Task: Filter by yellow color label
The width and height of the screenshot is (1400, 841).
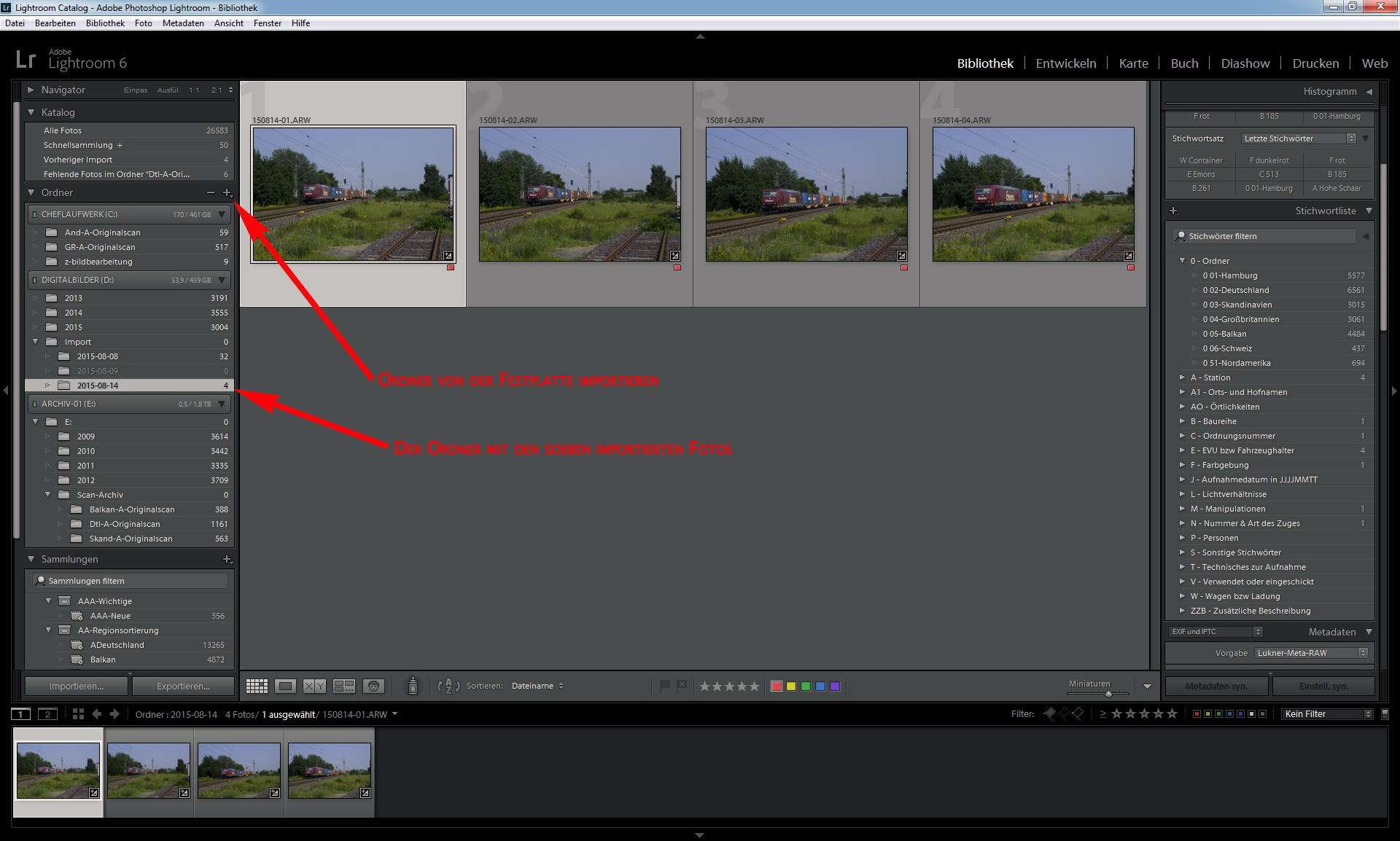Action: (1207, 714)
